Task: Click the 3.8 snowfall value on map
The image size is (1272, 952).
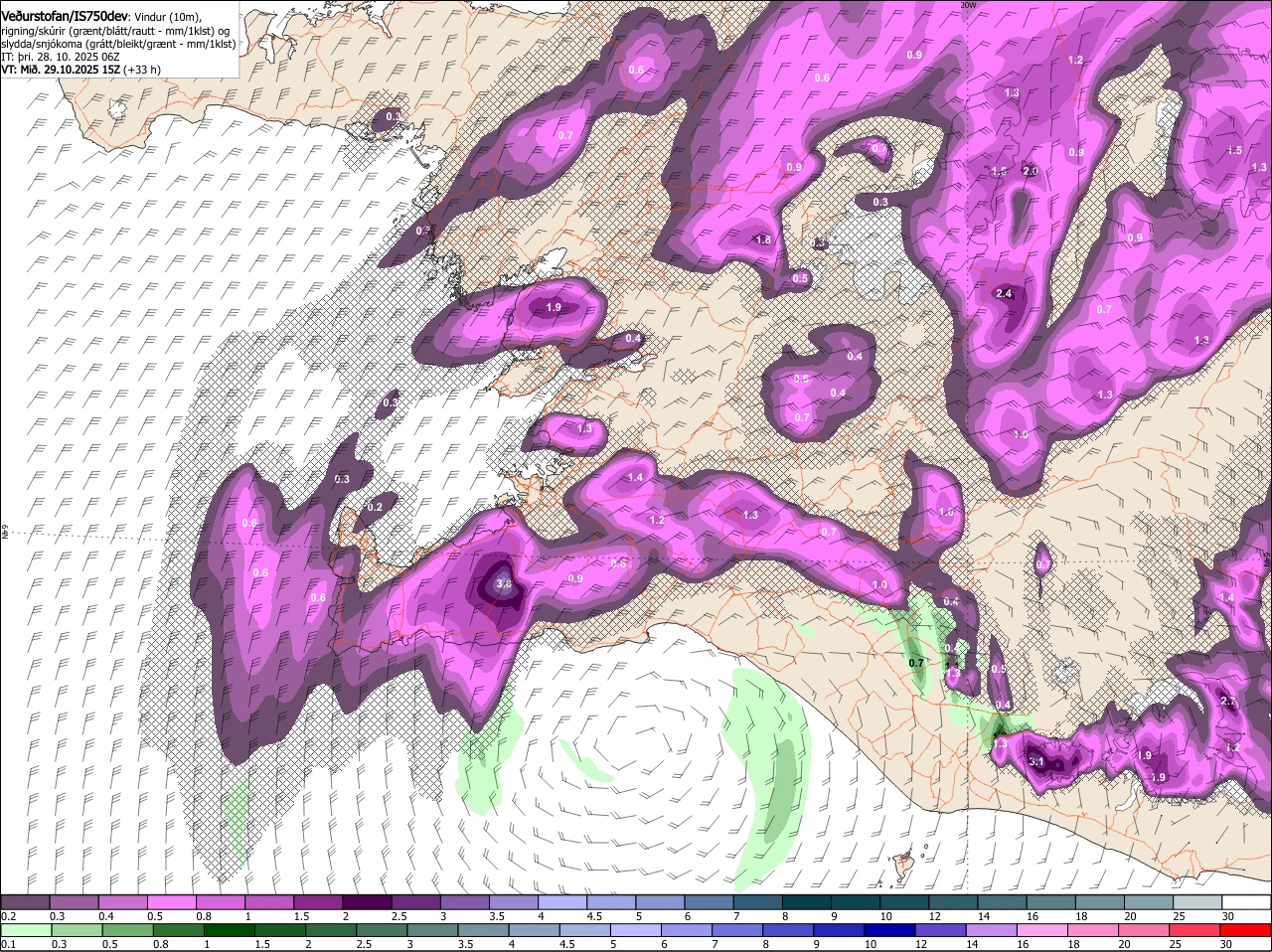Action: [504, 584]
